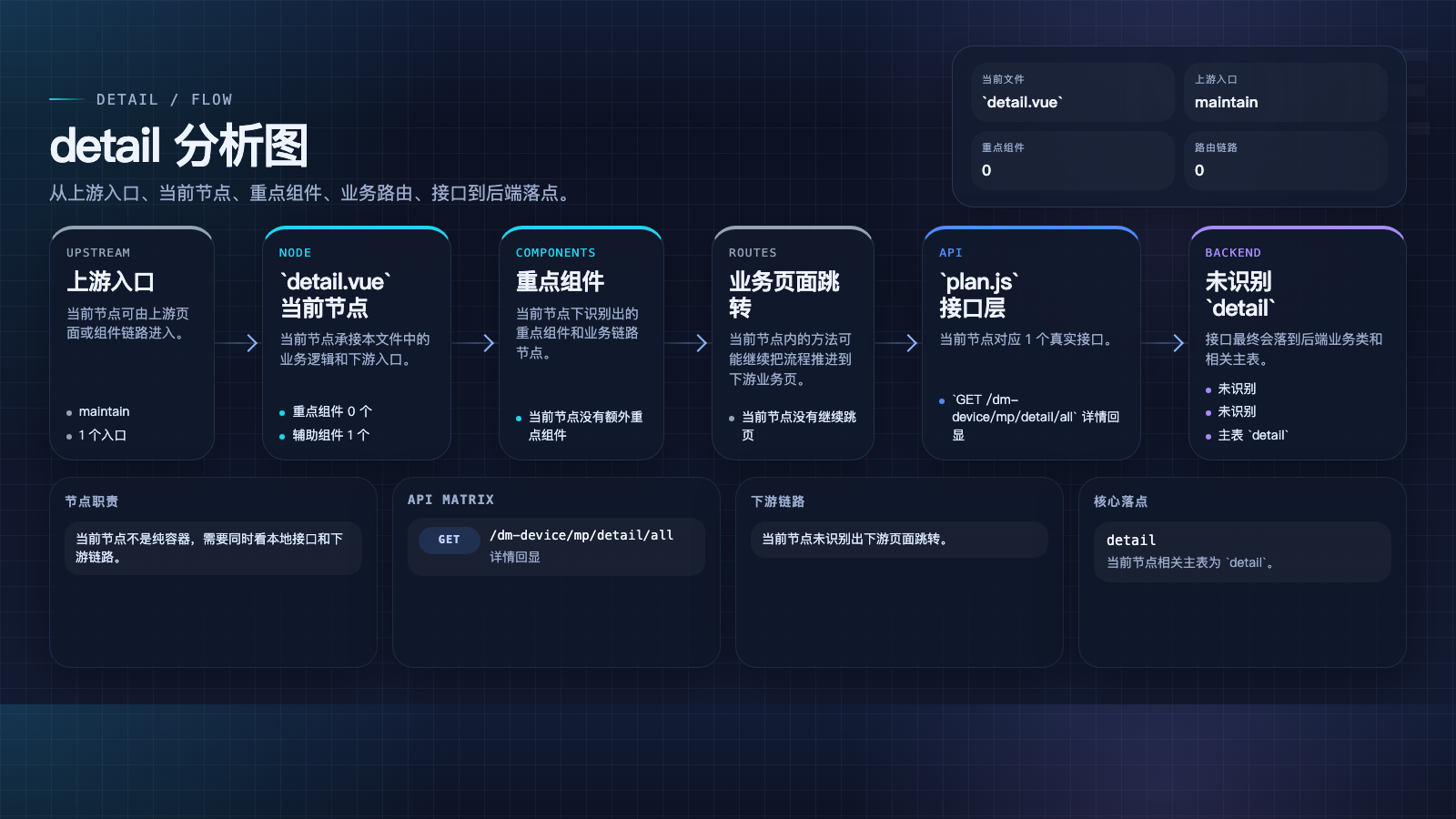
Task: Click the `GET /dm-device/mp/detail/all` 详情回显 bullet
Action: (1036, 417)
